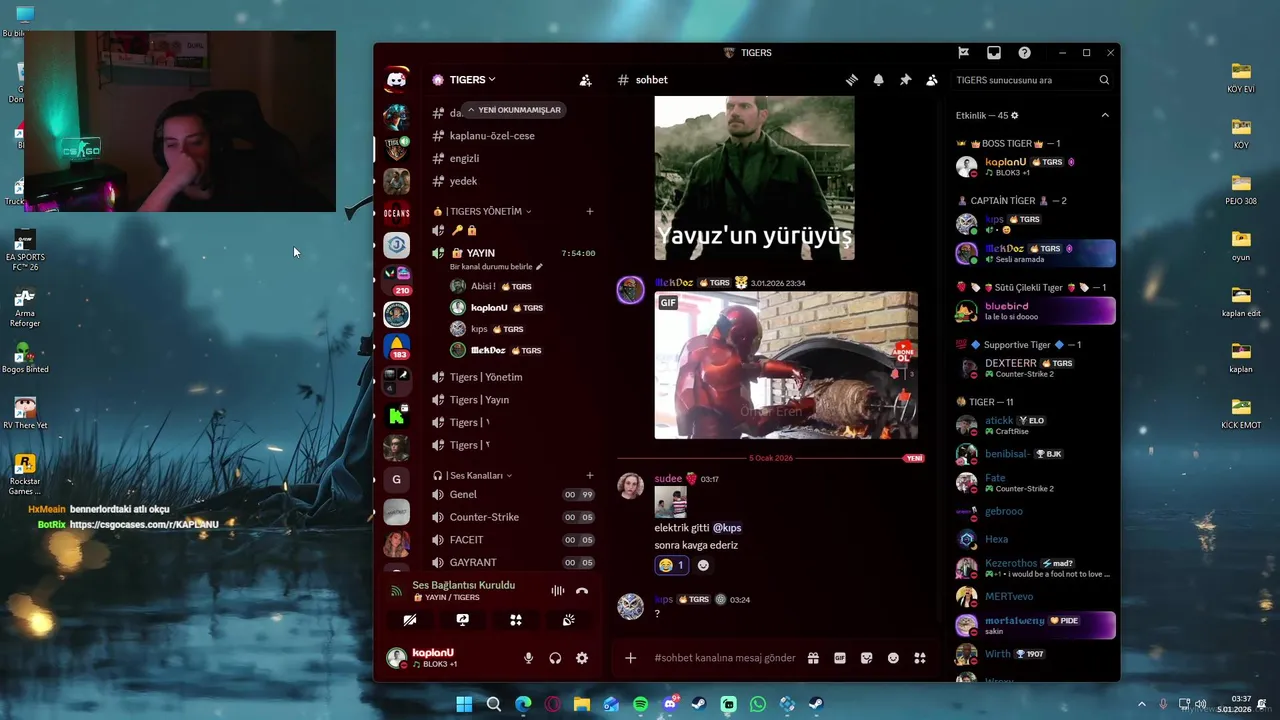Screen dimensions: 1280x720
Task: Disconnect from voice with hang-up icon
Action: coord(582,591)
